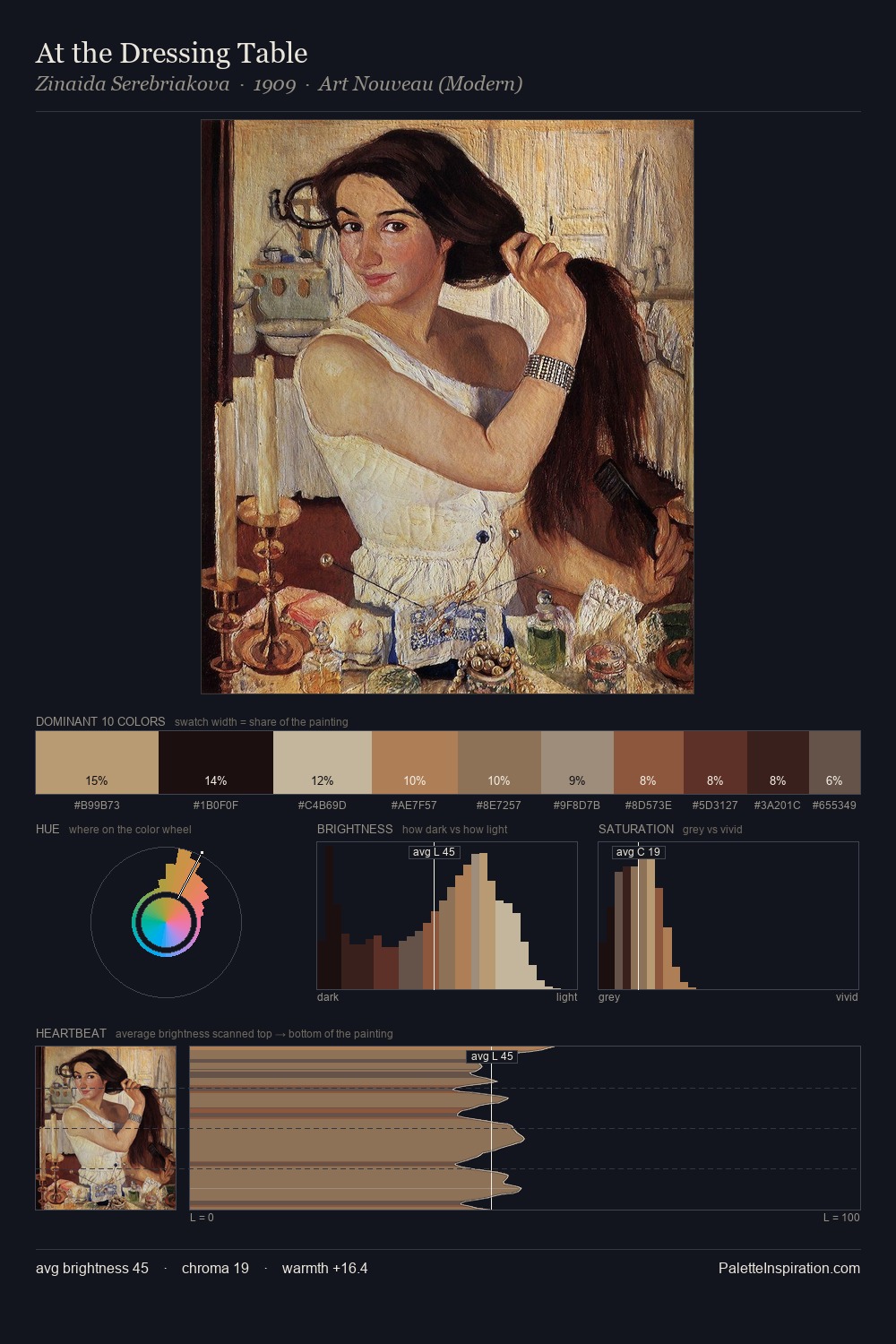Screen dimensions: 896x1344
Task: Click 'chroma 19' footer stat
Action: click(x=215, y=1268)
